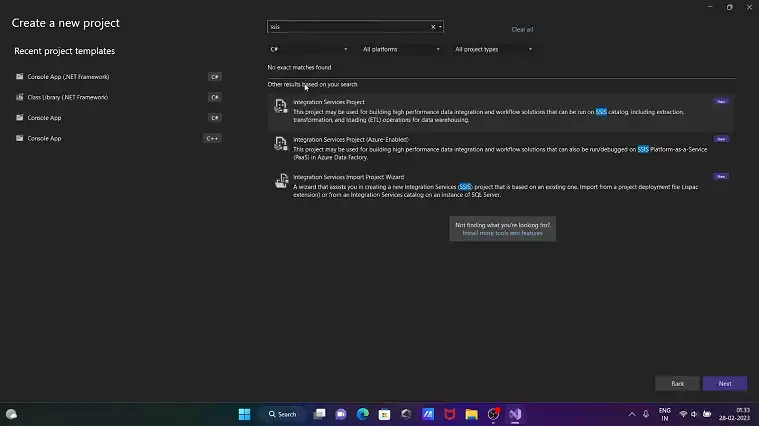Click the Clear all link
Screen dimensions: 759x426
pyautogui.click(x=522, y=30)
